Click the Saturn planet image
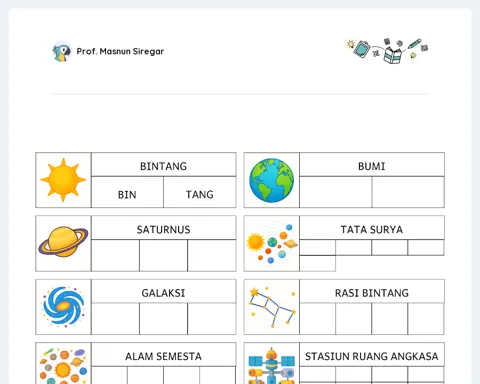The height and width of the screenshot is (384, 480). (63, 242)
